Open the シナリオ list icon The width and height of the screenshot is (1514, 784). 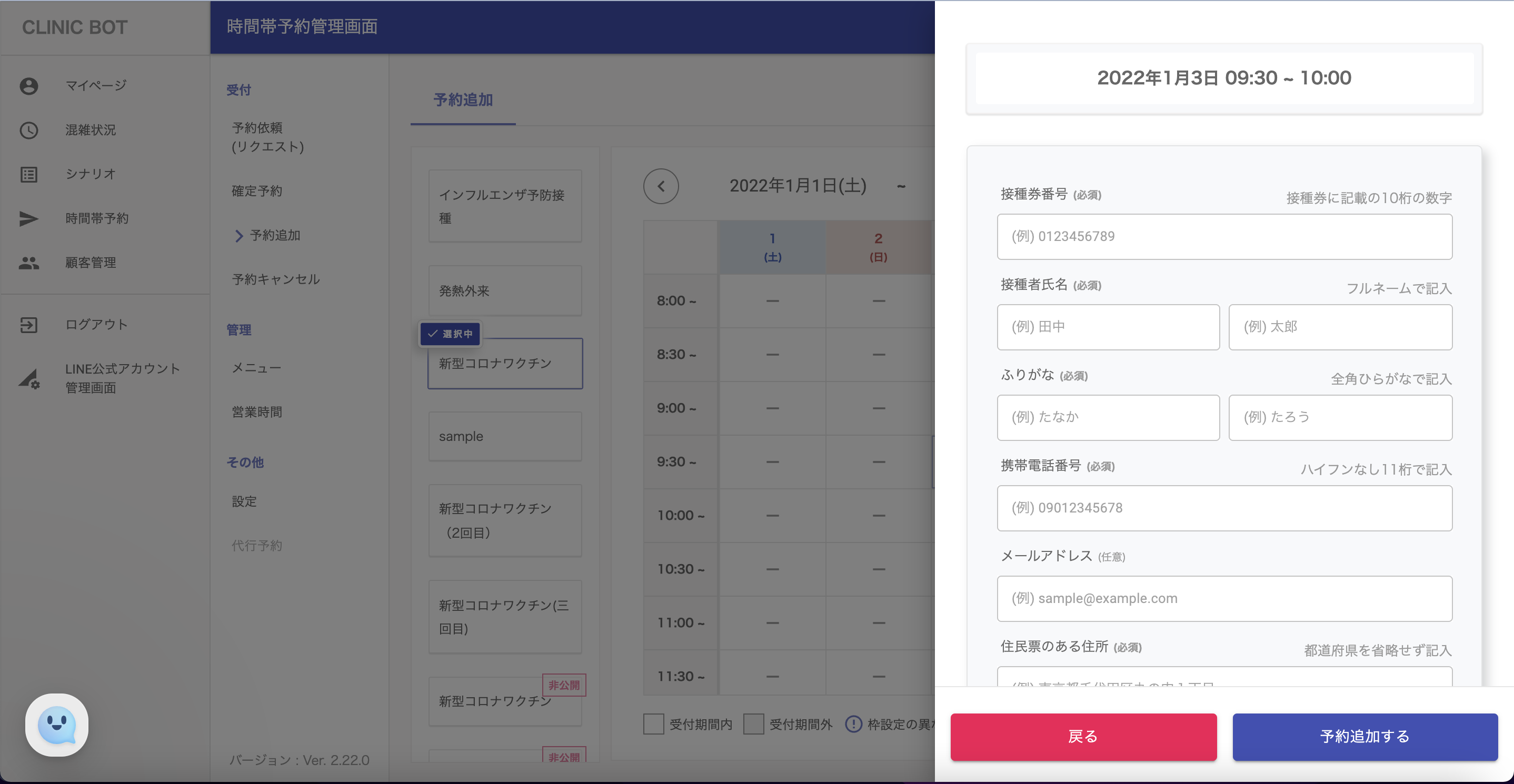tap(29, 174)
